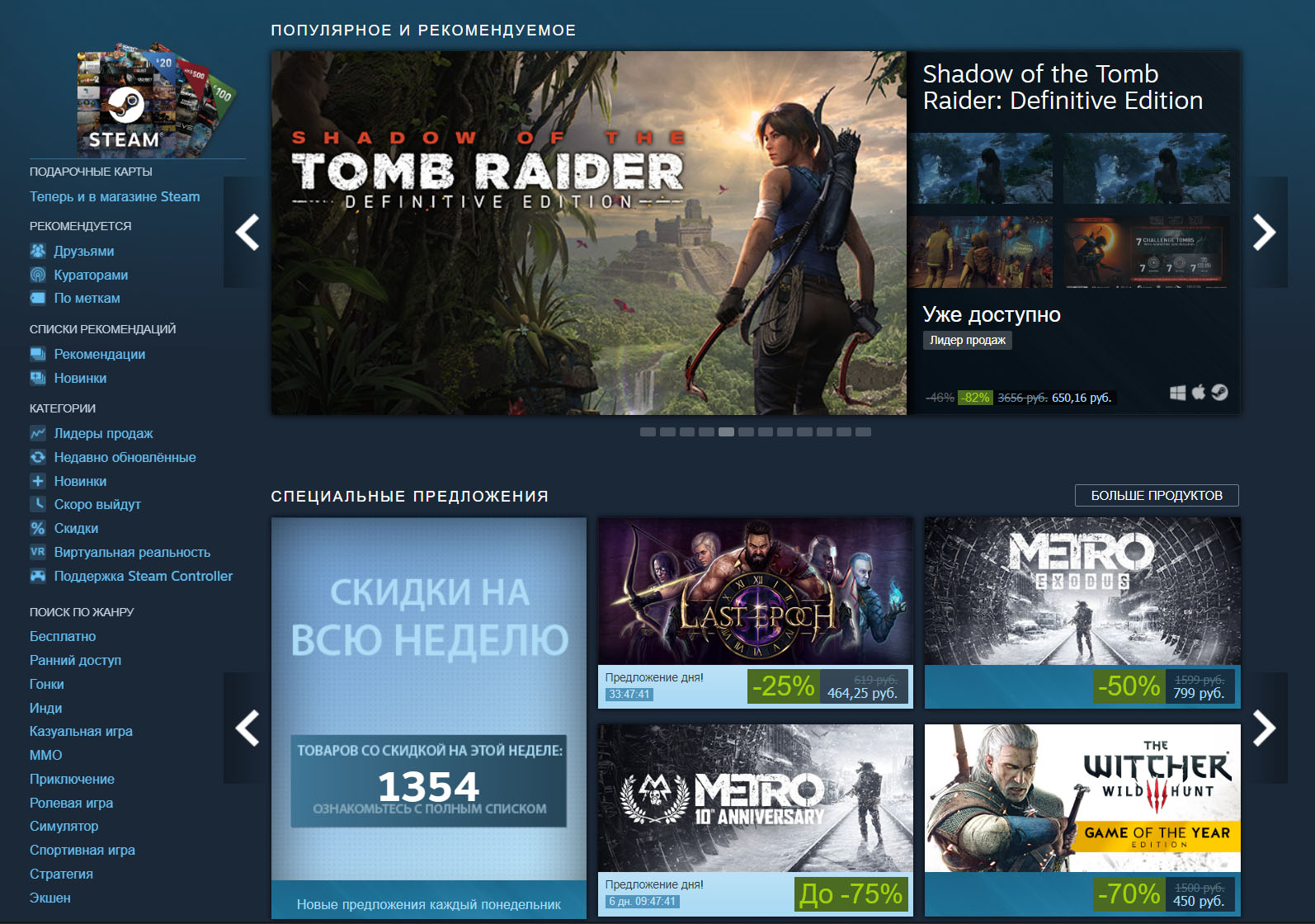Click the По меткам tag icon
Viewport: 1315px width, 924px height.
(x=38, y=298)
